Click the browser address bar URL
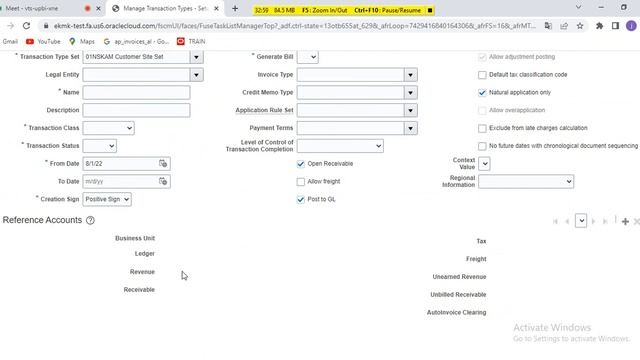 tap(295, 26)
